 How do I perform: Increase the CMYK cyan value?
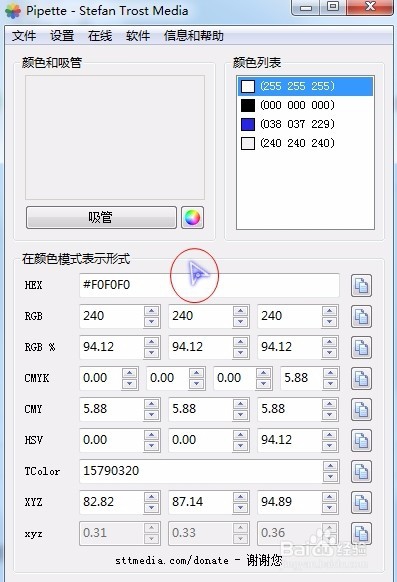tap(129, 373)
